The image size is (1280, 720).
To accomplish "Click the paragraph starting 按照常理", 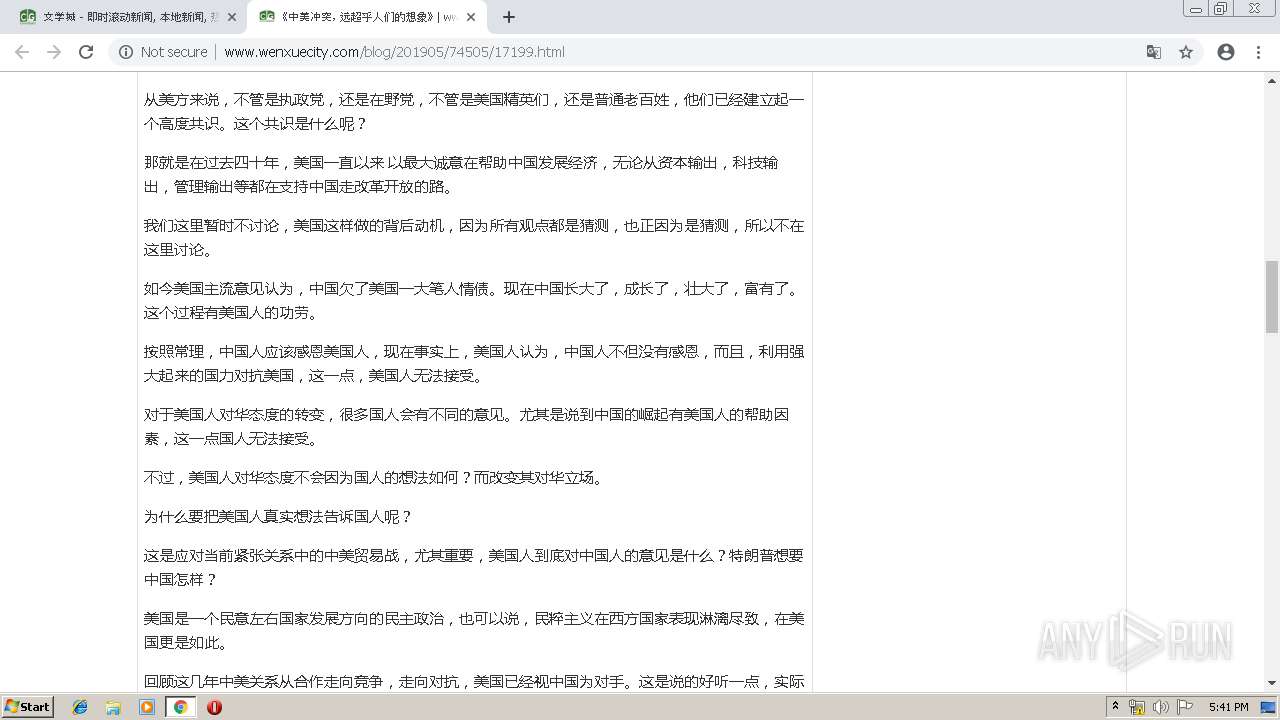I will coord(474,363).
